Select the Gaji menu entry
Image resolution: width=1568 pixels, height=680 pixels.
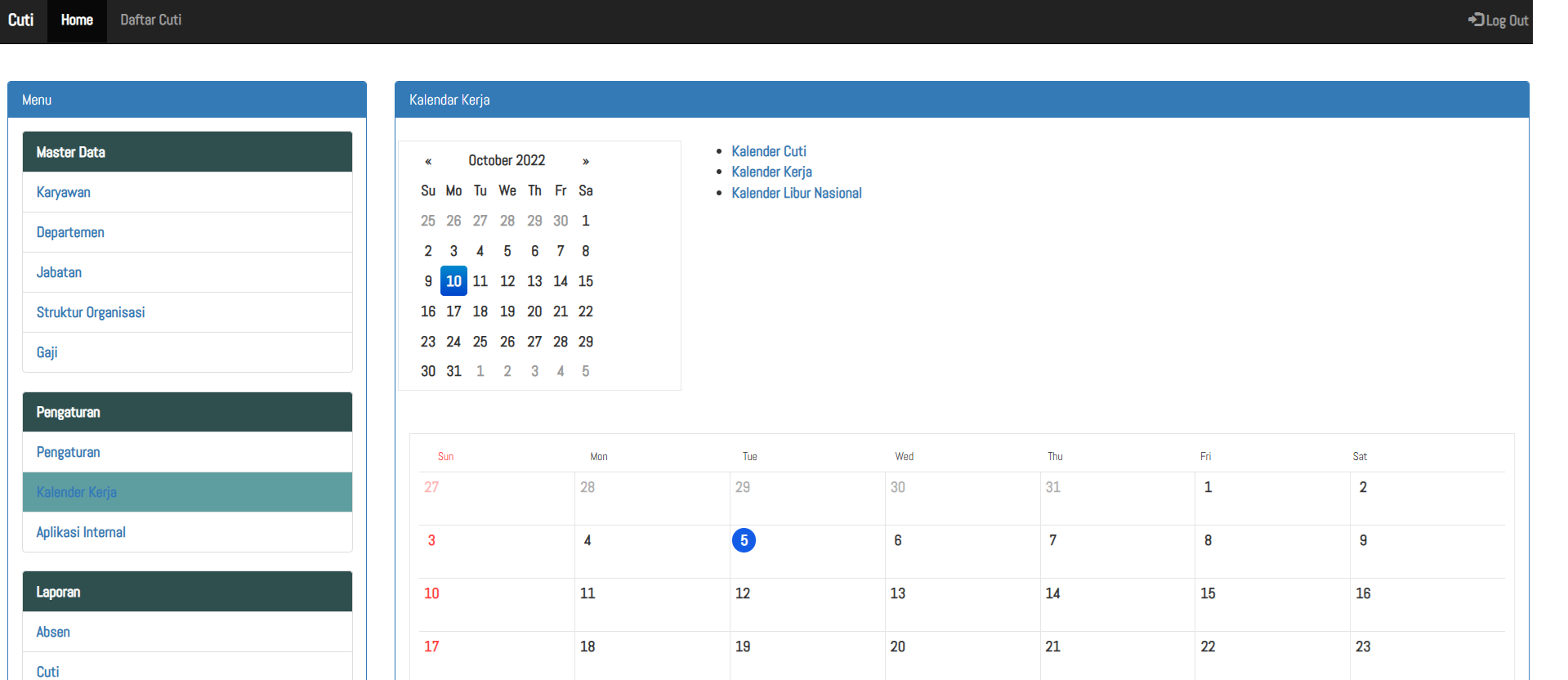47,352
